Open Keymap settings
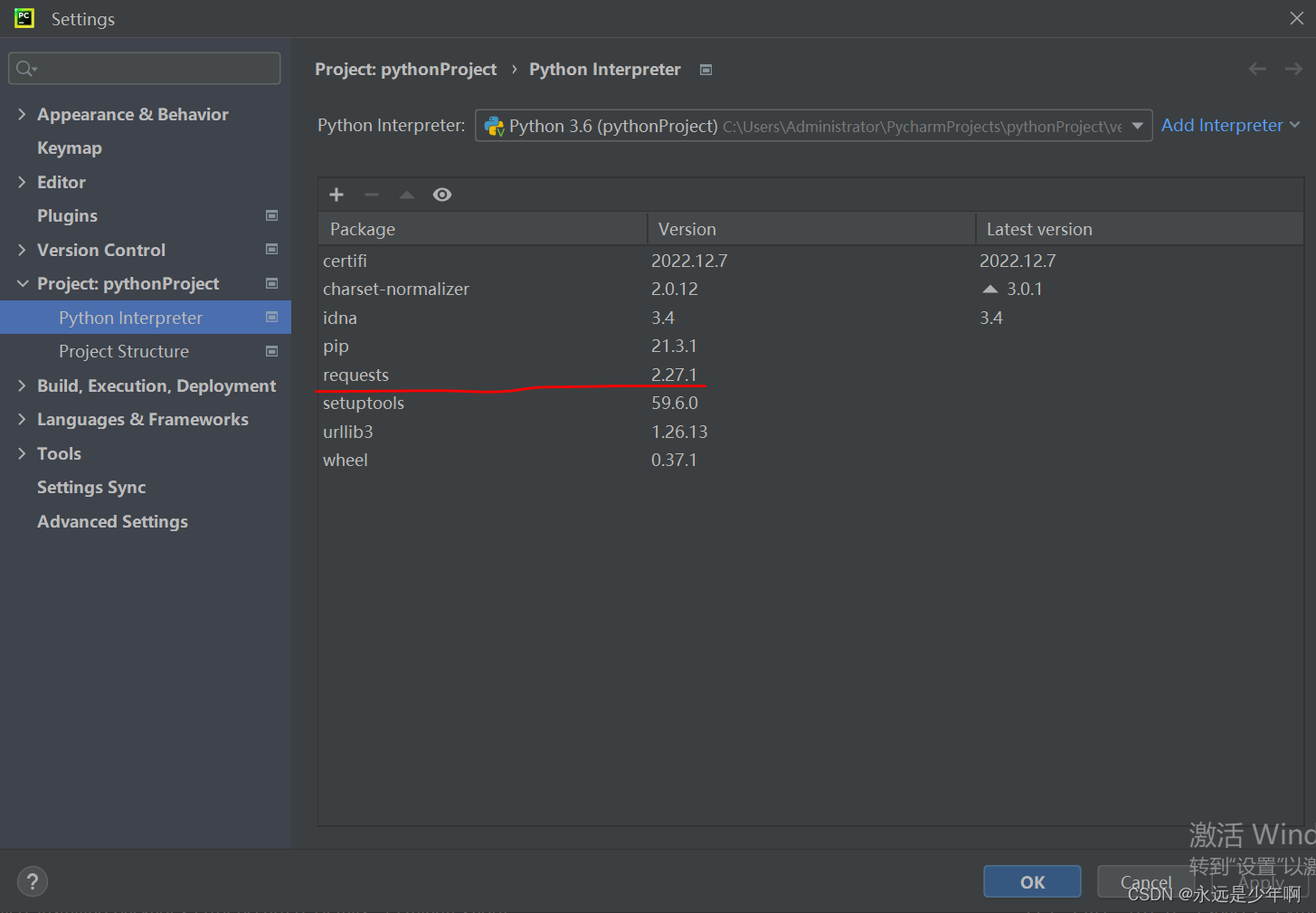 70,147
